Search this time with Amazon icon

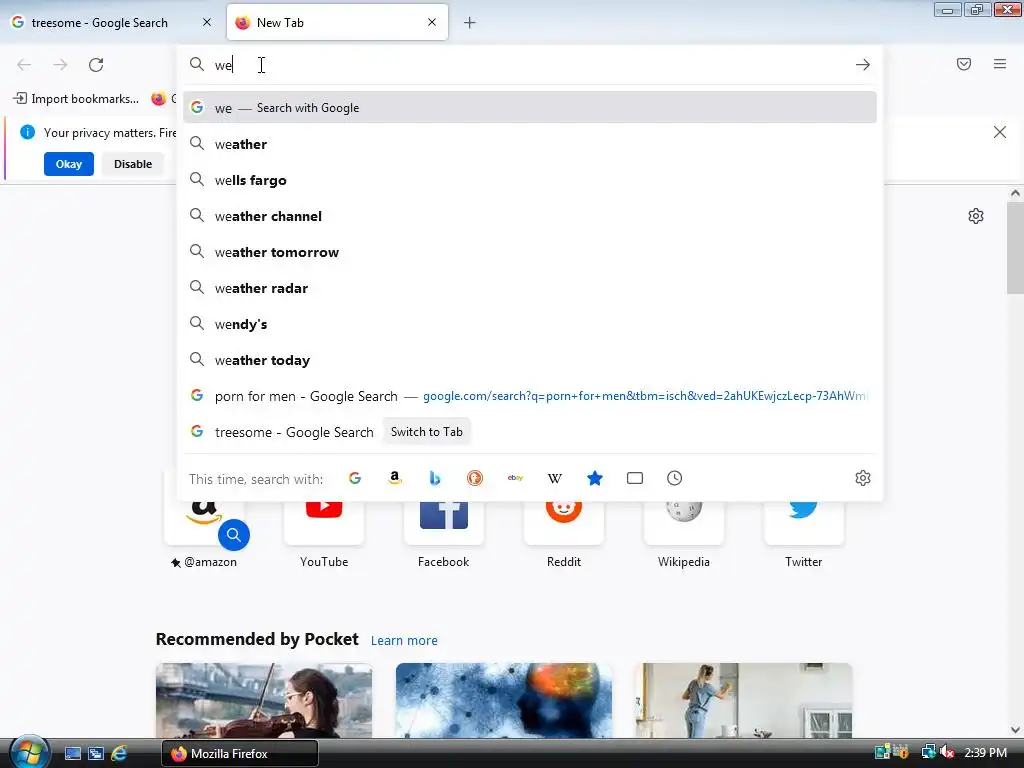[394, 478]
